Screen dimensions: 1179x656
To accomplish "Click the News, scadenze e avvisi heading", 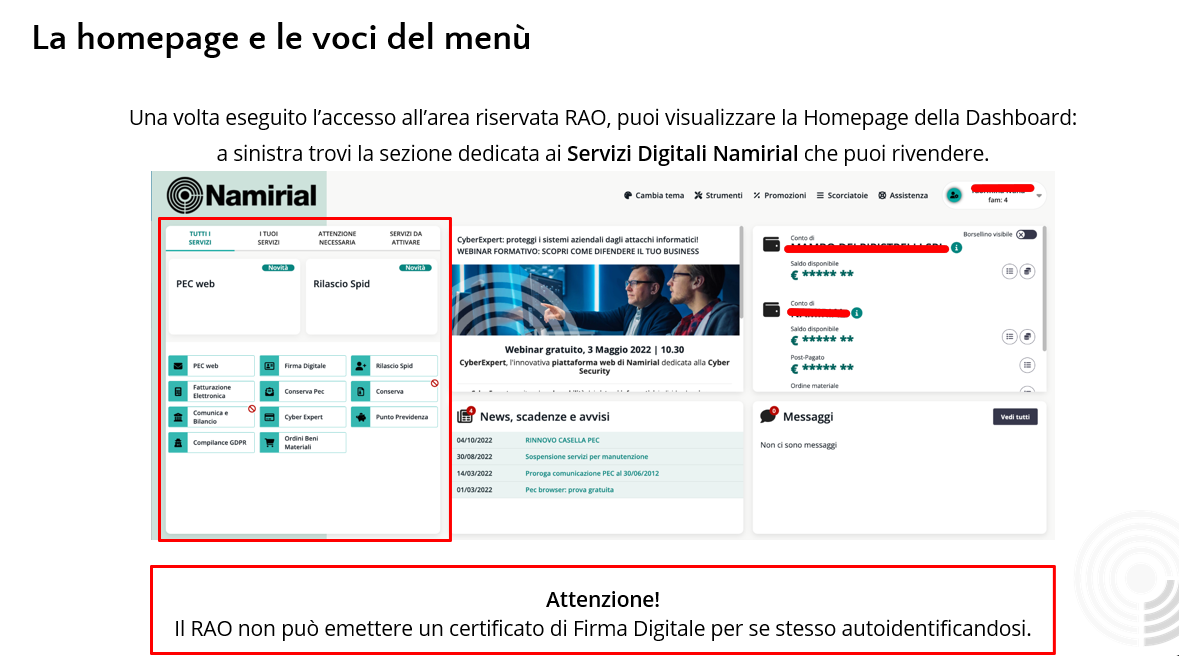I will pos(544,417).
